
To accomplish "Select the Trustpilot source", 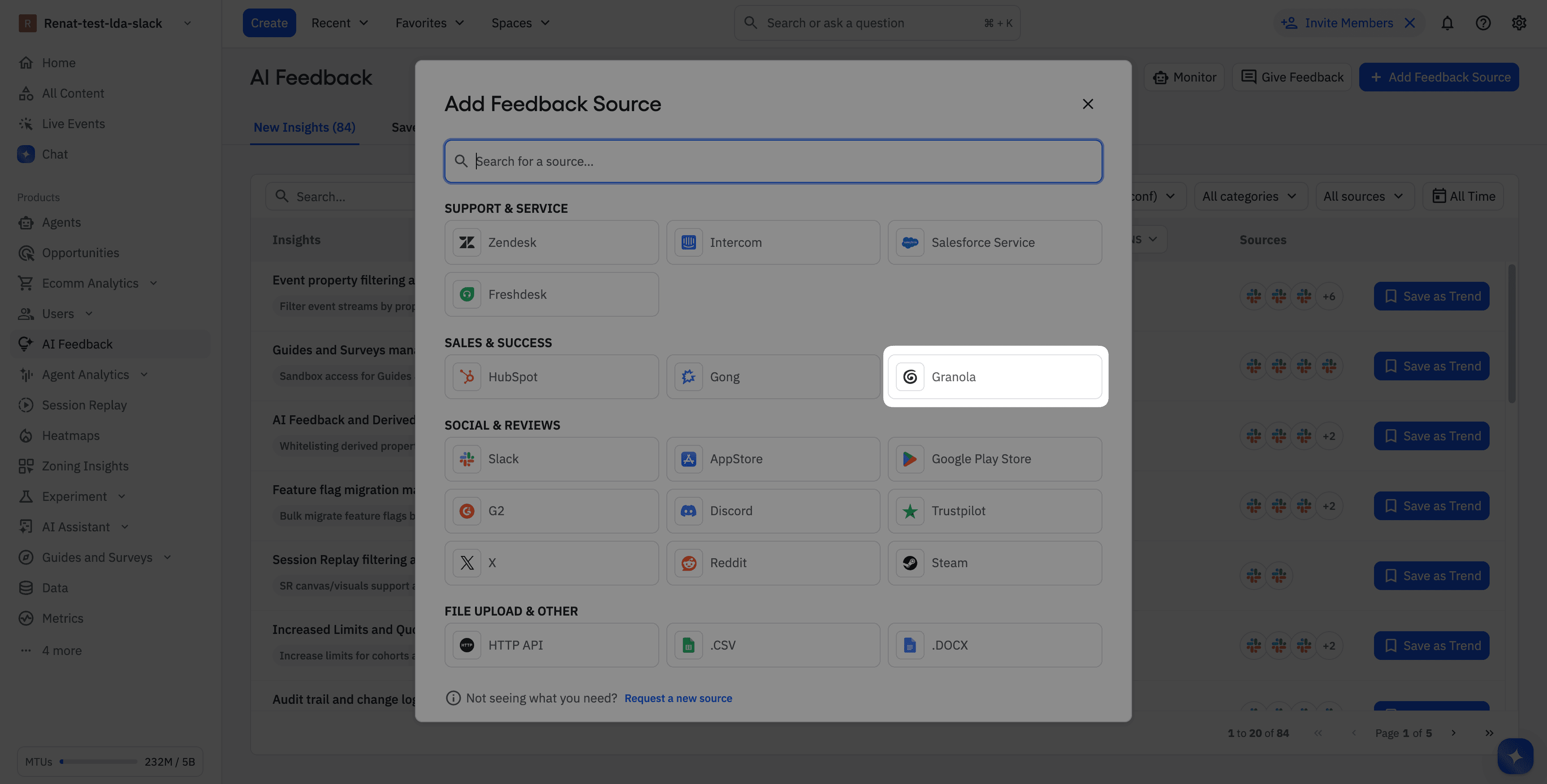I will click(994, 512).
